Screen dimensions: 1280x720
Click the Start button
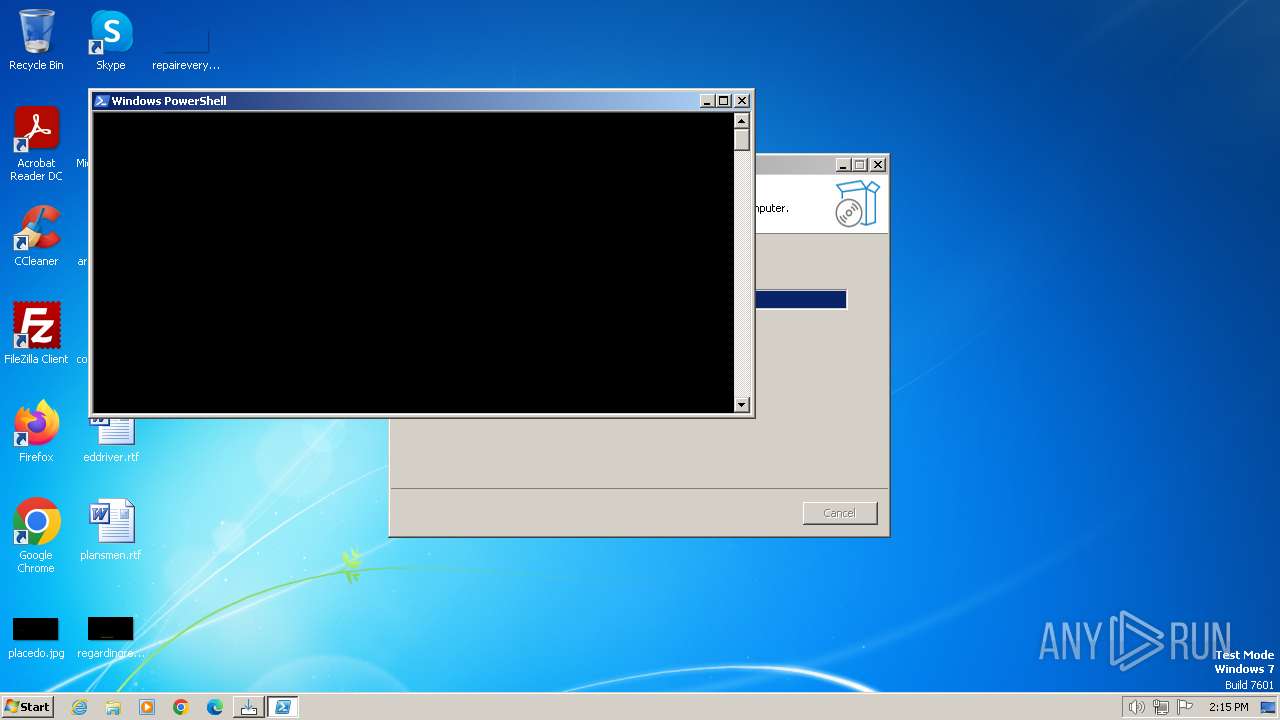(x=27, y=706)
